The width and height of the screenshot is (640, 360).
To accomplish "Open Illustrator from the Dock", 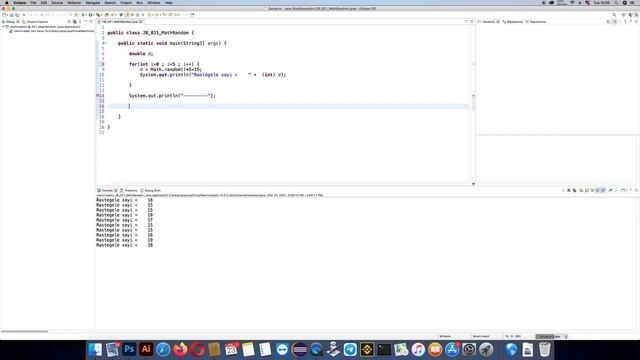I will click(146, 349).
